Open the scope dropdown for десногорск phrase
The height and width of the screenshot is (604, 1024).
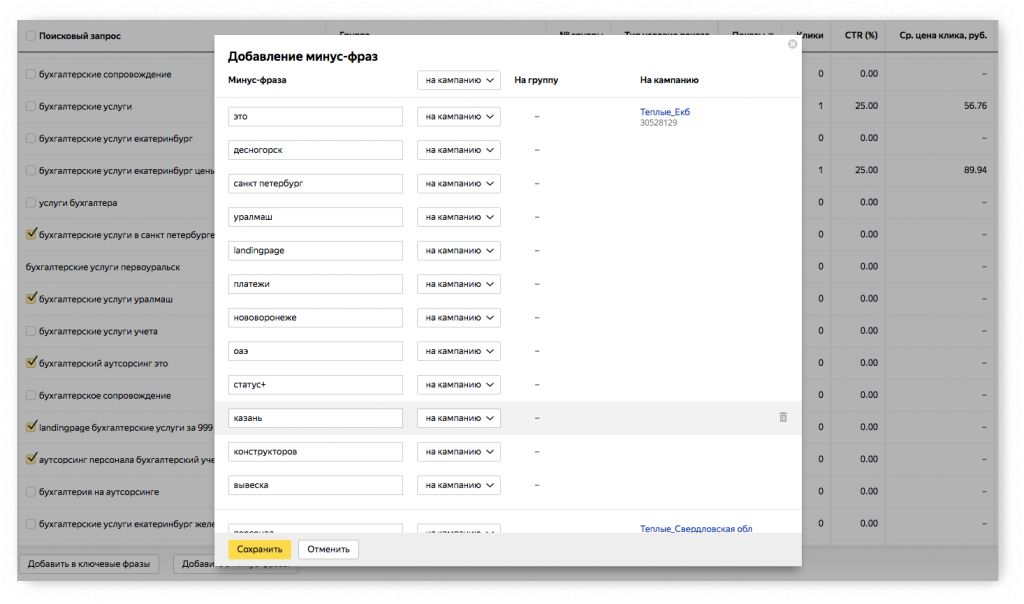(x=458, y=150)
